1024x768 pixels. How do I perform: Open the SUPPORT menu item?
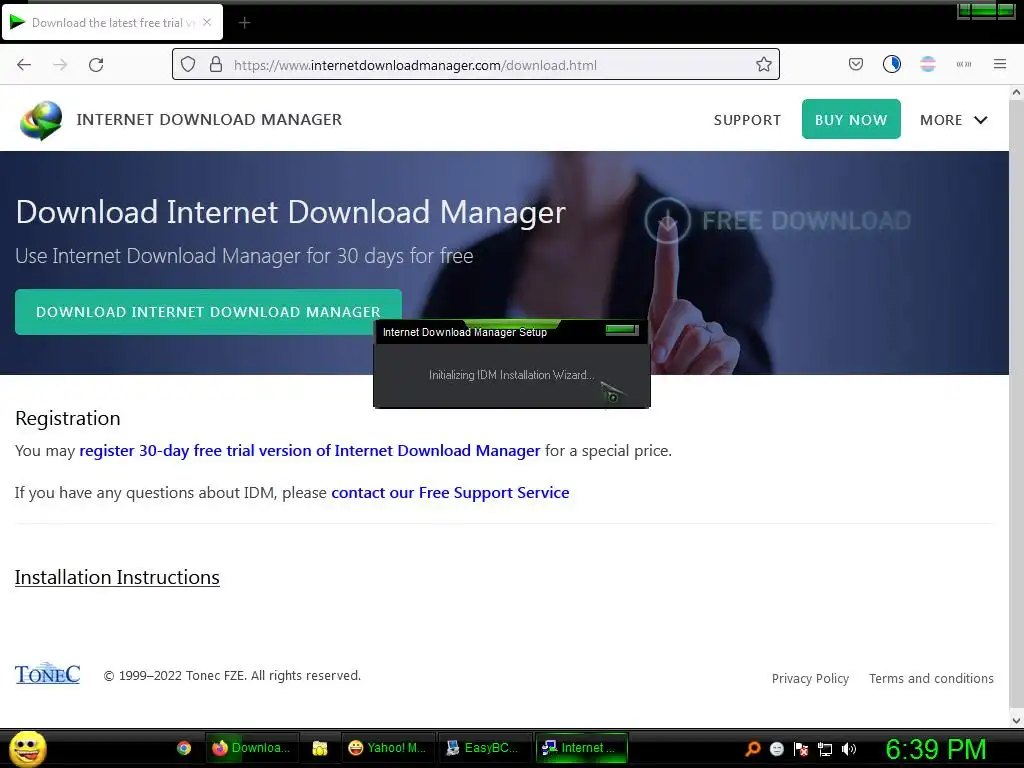click(747, 120)
